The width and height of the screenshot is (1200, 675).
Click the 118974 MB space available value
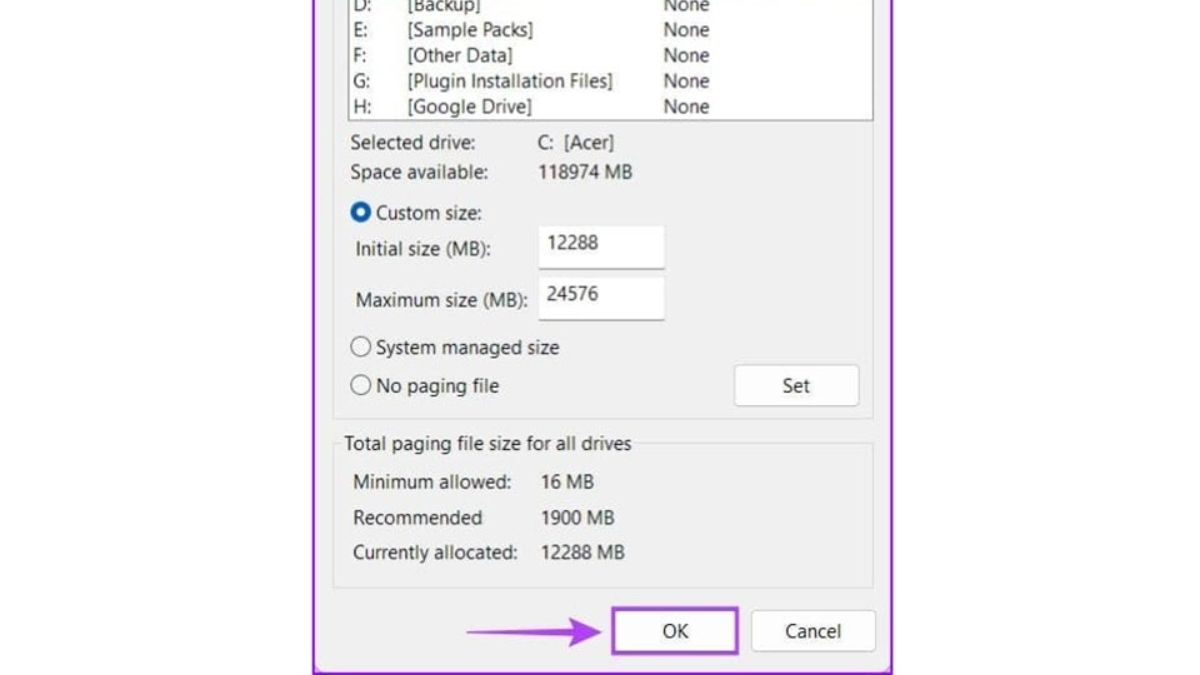tap(585, 173)
